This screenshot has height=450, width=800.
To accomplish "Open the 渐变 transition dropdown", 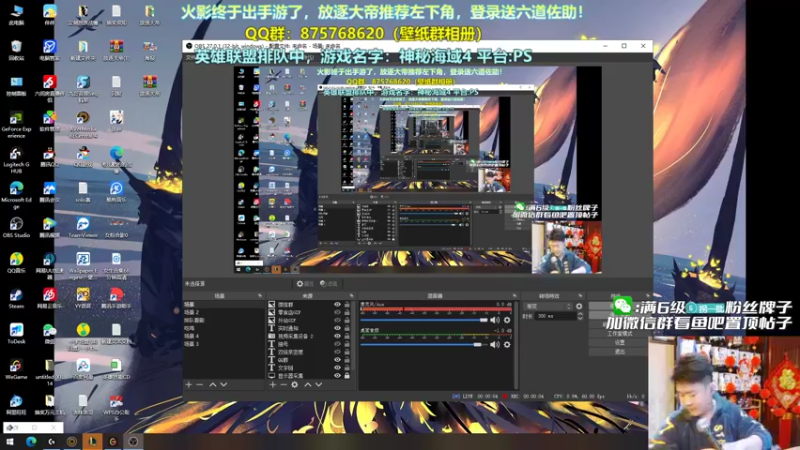I will point(547,306).
